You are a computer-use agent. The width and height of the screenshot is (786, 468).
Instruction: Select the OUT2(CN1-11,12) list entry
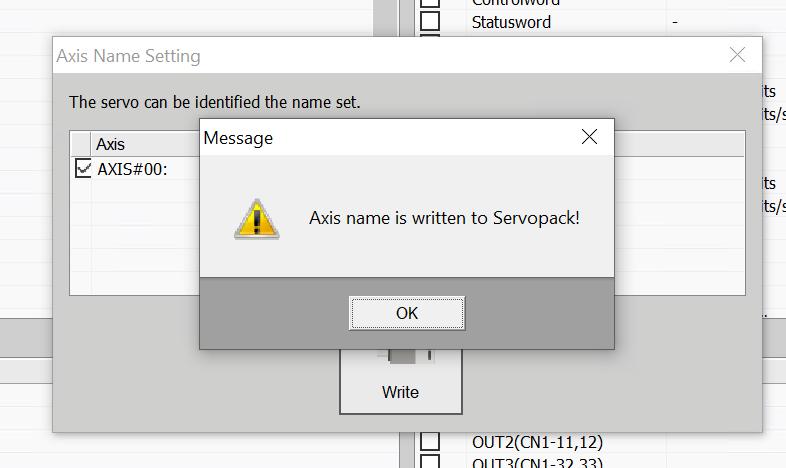537,441
